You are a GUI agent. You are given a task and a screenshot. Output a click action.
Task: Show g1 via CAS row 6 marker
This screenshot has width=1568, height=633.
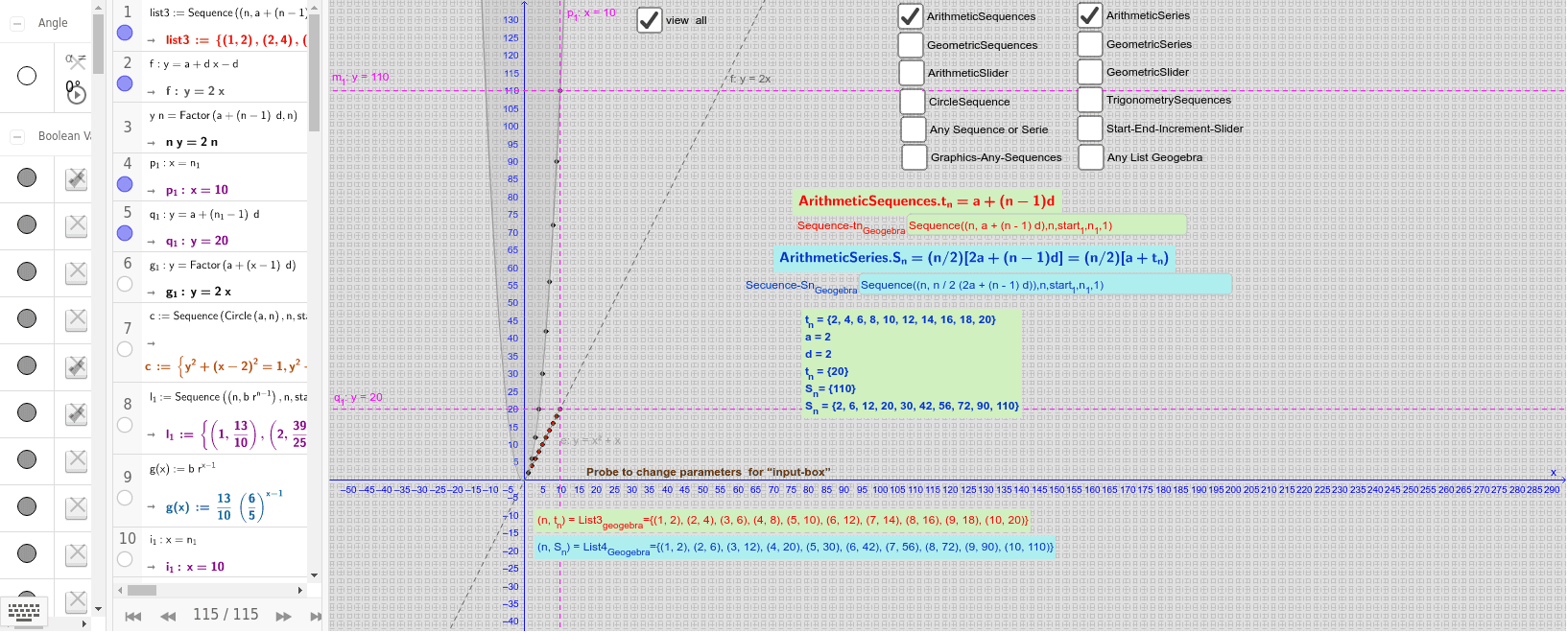pos(125,284)
